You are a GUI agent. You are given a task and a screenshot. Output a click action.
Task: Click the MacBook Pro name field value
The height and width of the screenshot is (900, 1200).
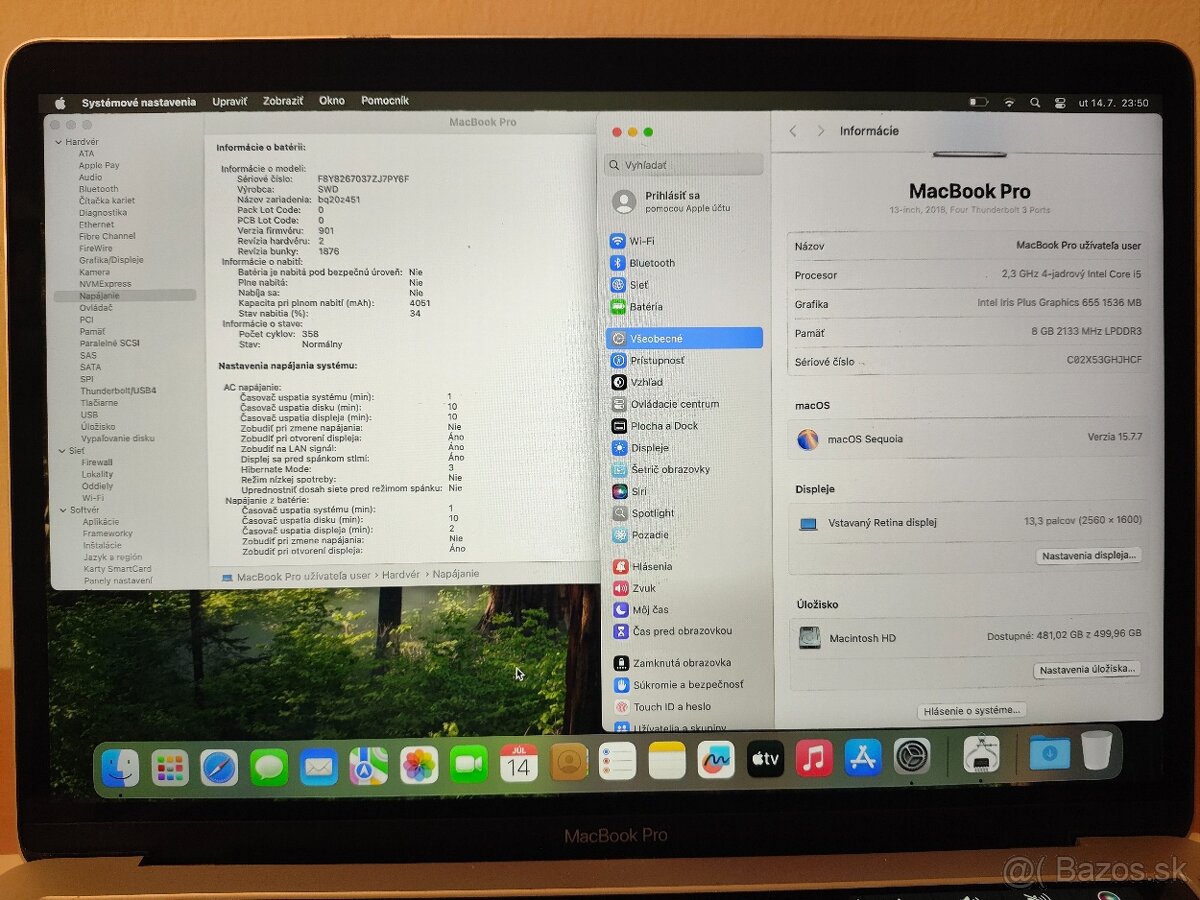[x=1078, y=246]
